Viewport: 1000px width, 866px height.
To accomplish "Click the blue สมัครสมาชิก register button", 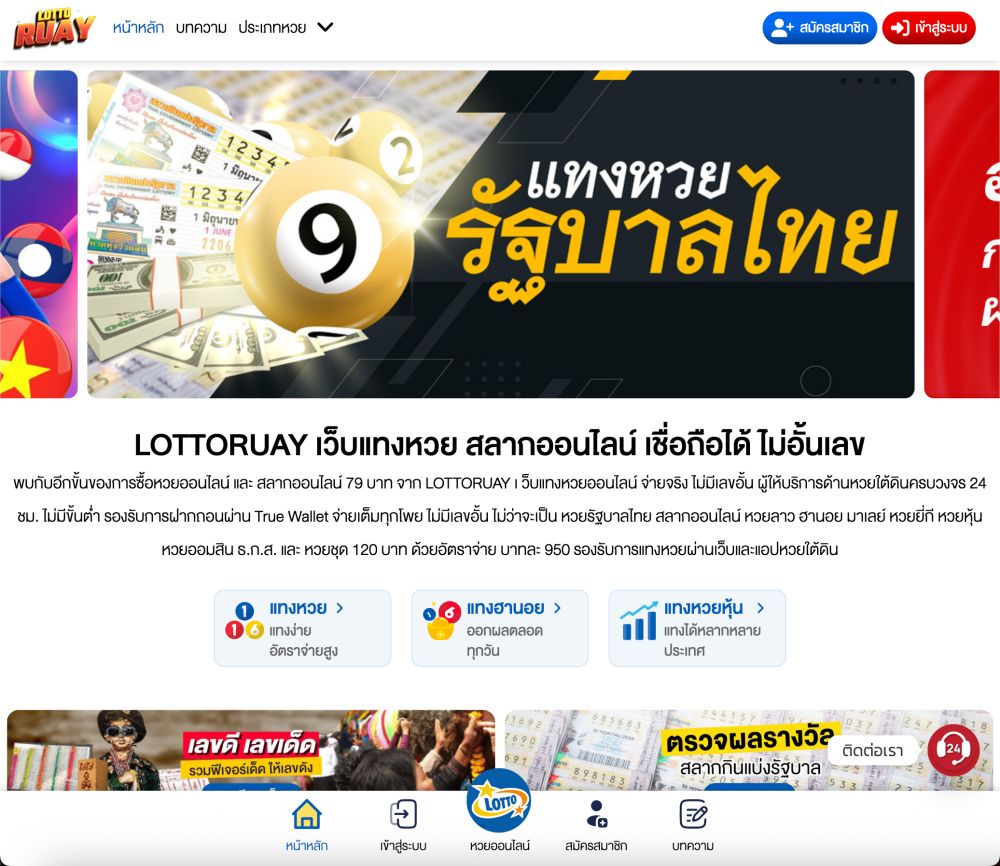I will tap(820, 27).
